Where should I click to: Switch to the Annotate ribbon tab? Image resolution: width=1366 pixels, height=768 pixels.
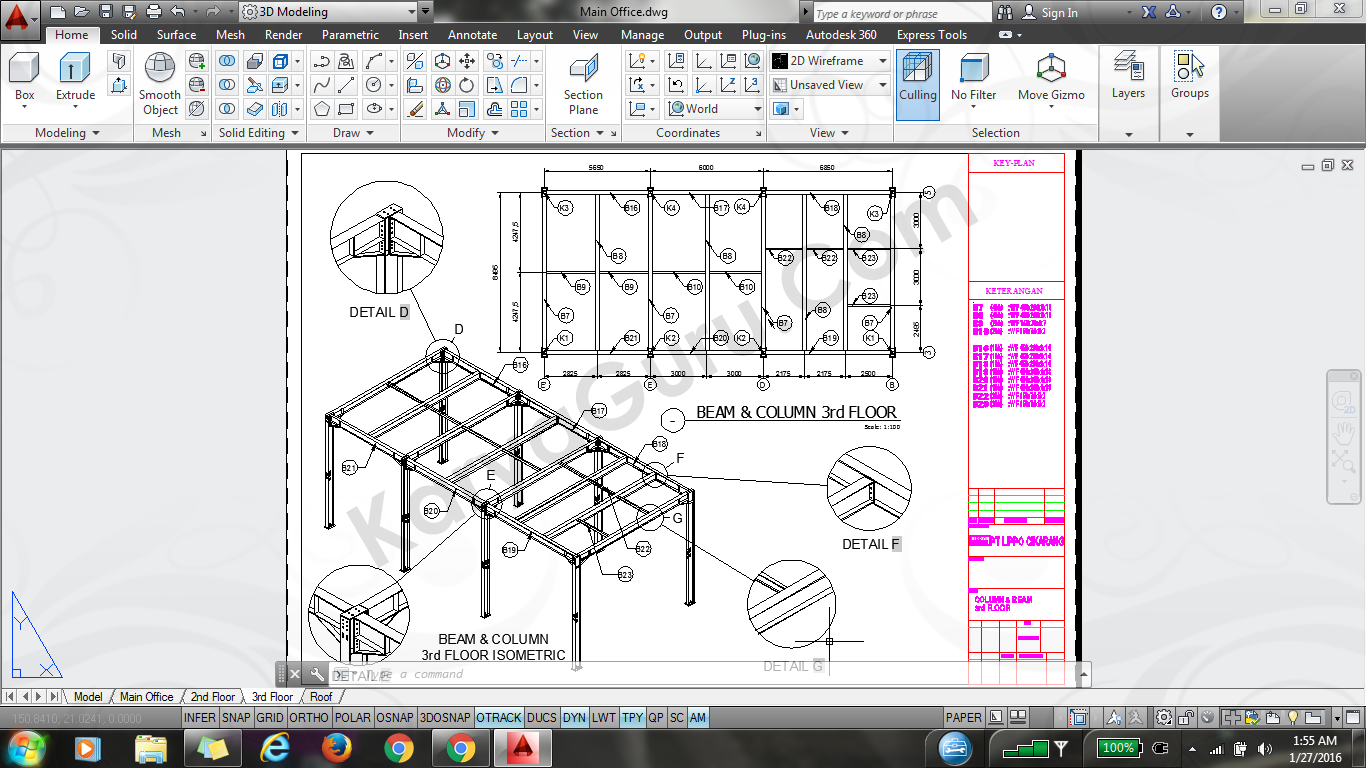click(x=472, y=35)
